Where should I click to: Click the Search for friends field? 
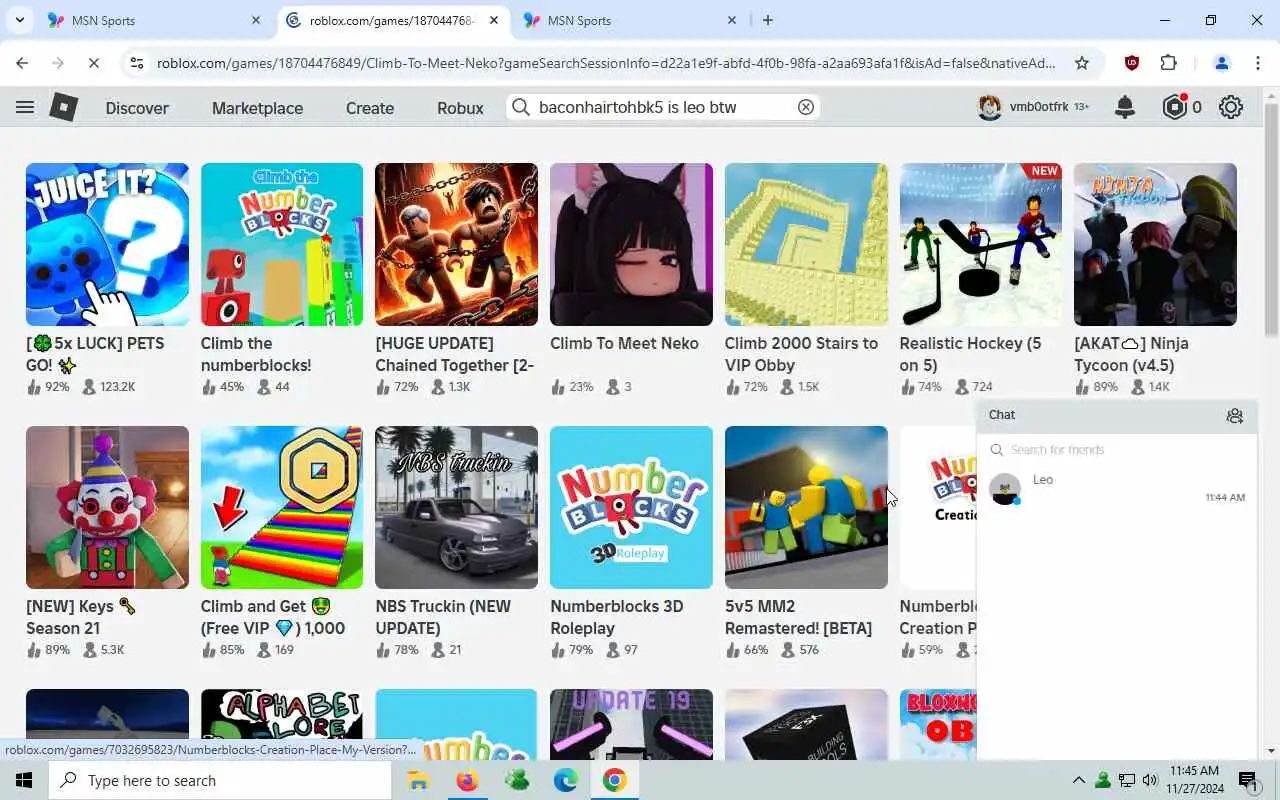tap(1116, 450)
